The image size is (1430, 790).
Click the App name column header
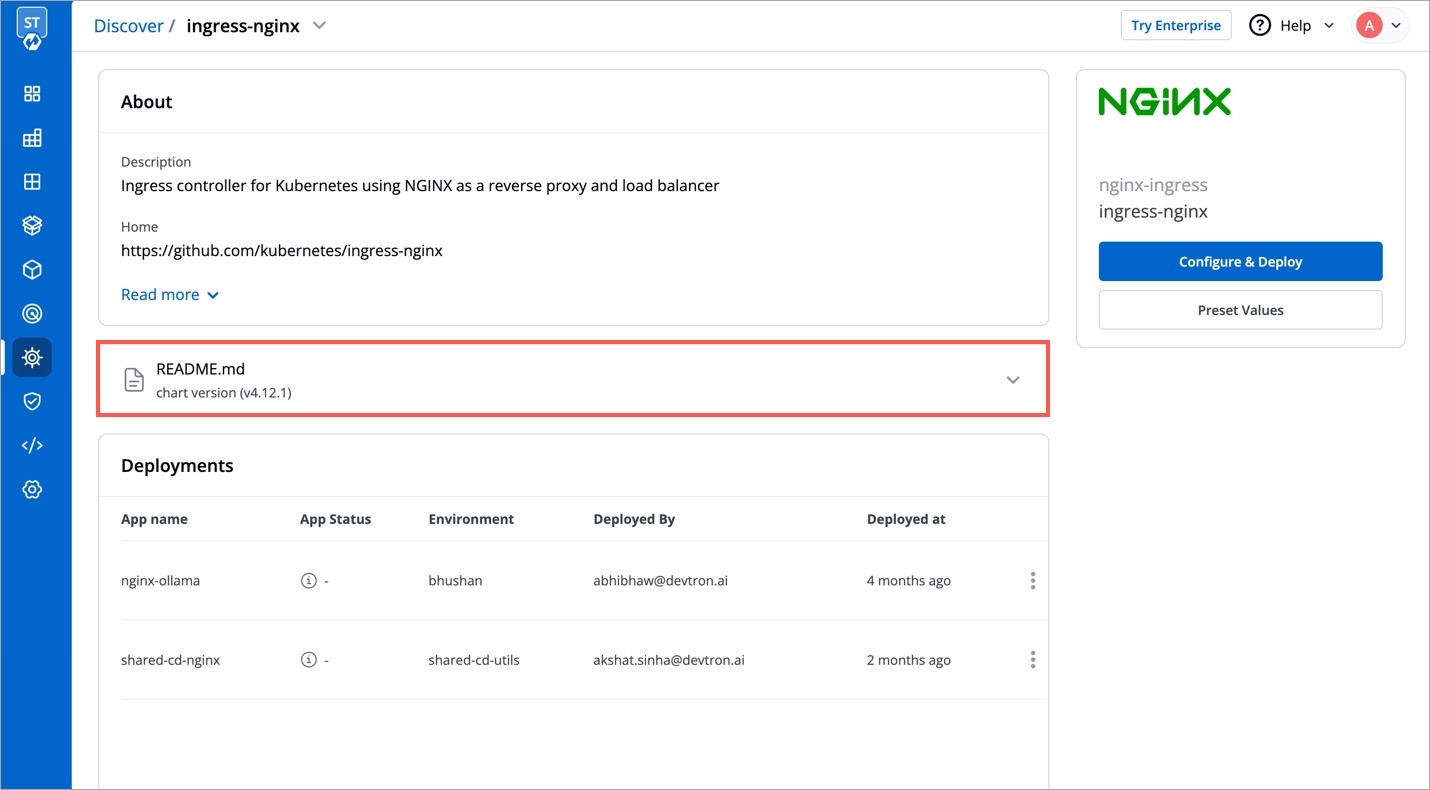(x=154, y=520)
